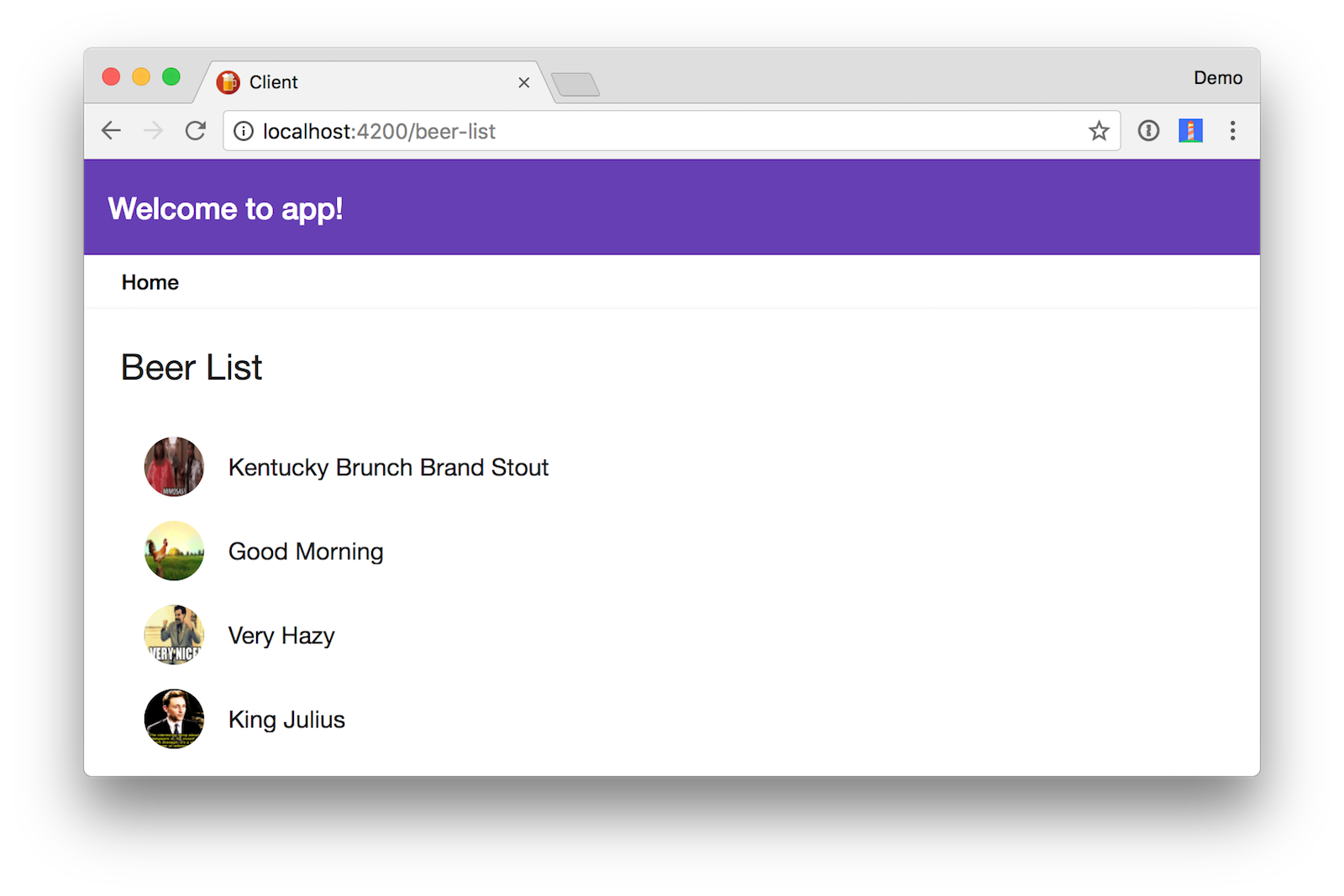Click the Very Hazy avatar image

point(174,635)
